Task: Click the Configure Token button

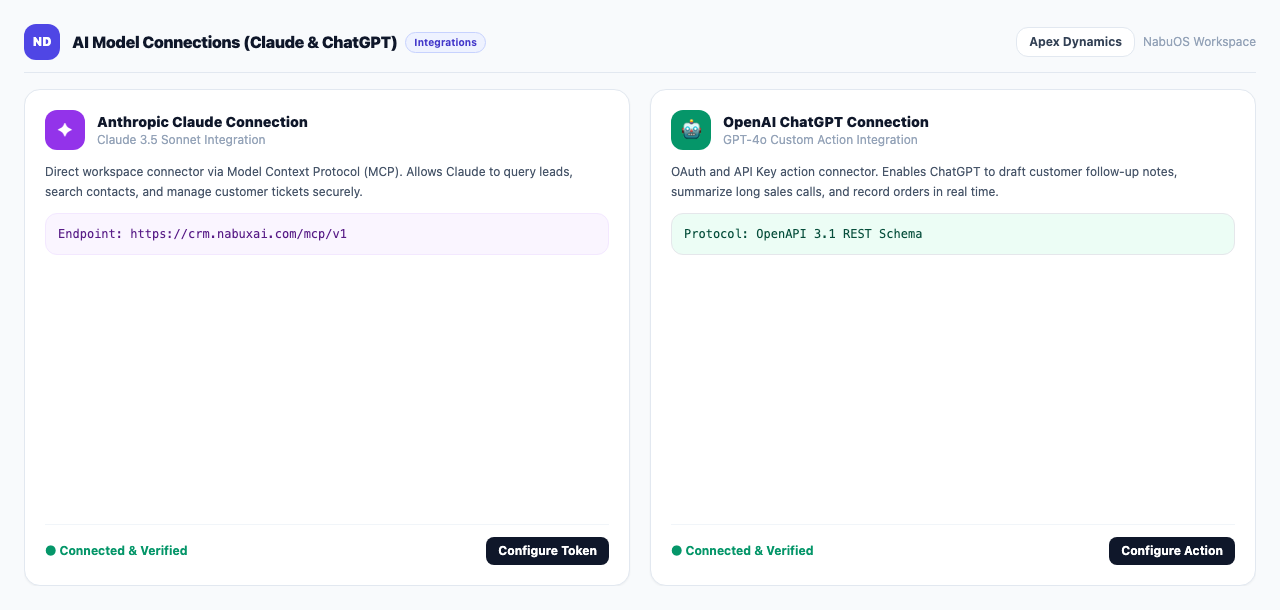Action: tap(547, 551)
